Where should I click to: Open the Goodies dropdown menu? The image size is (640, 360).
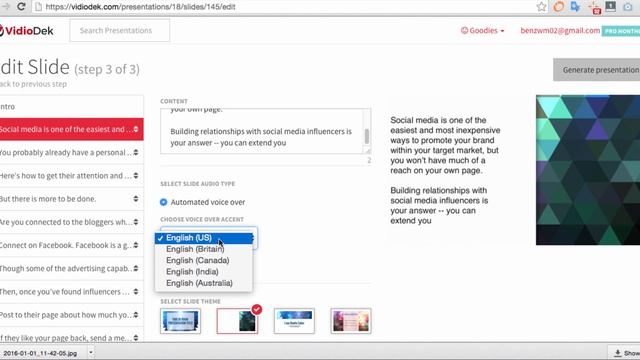[482, 31]
